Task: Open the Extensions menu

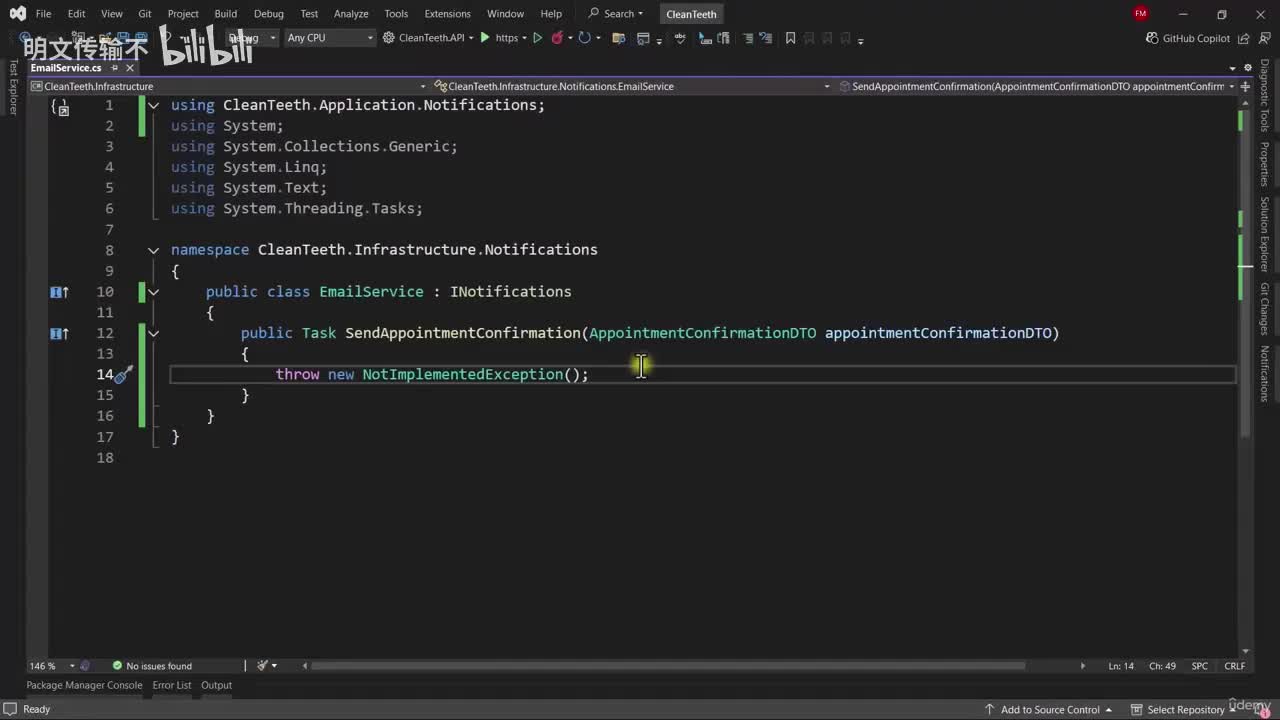Action: coord(447,14)
